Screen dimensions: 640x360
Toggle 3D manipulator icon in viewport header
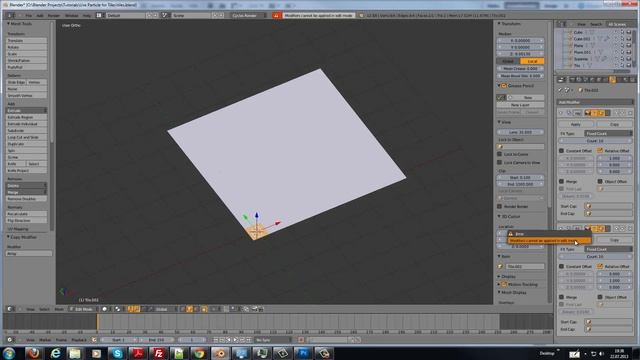(130, 309)
